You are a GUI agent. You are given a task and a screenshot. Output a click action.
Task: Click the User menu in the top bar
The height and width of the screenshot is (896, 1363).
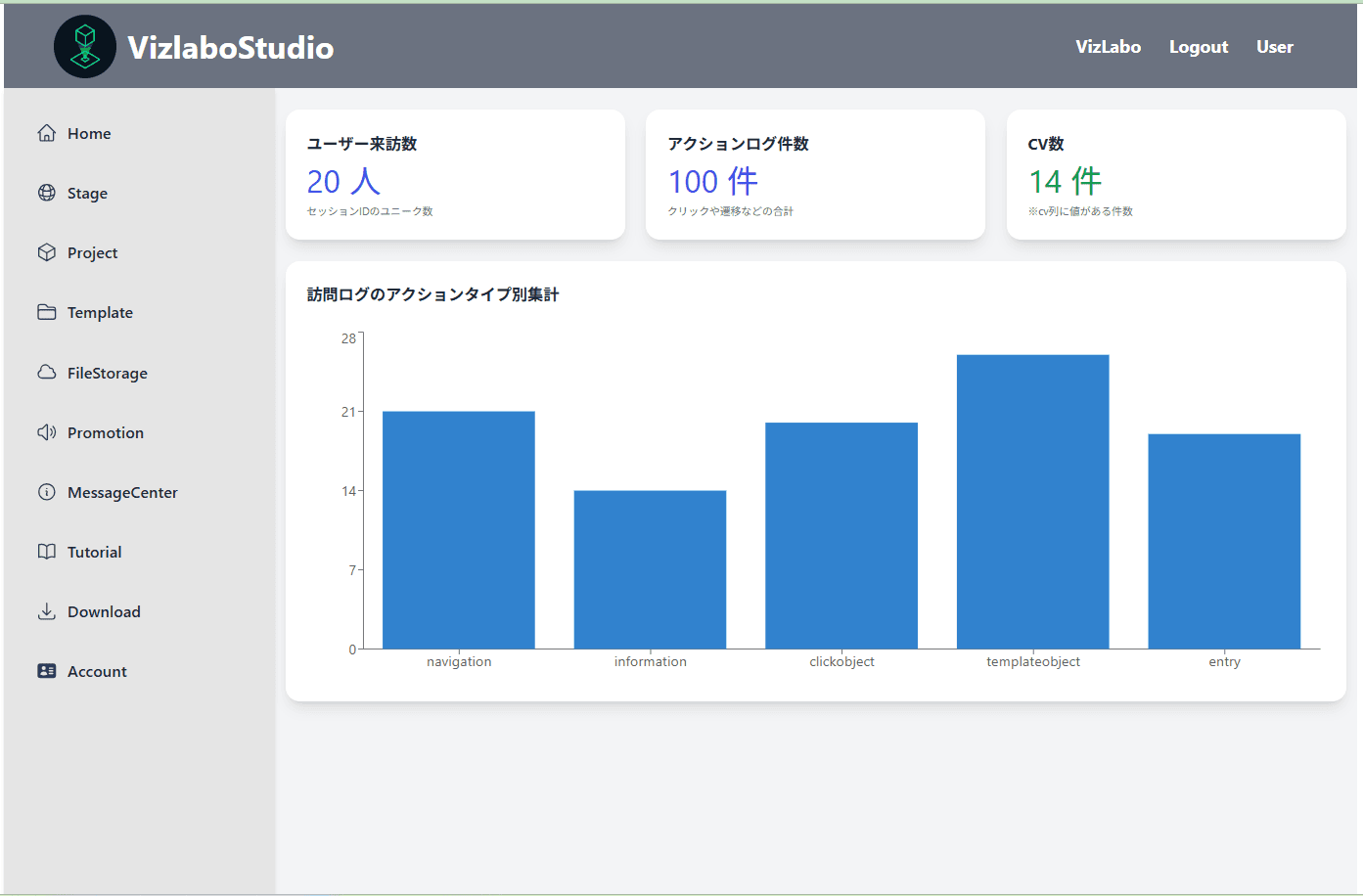pyautogui.click(x=1274, y=46)
